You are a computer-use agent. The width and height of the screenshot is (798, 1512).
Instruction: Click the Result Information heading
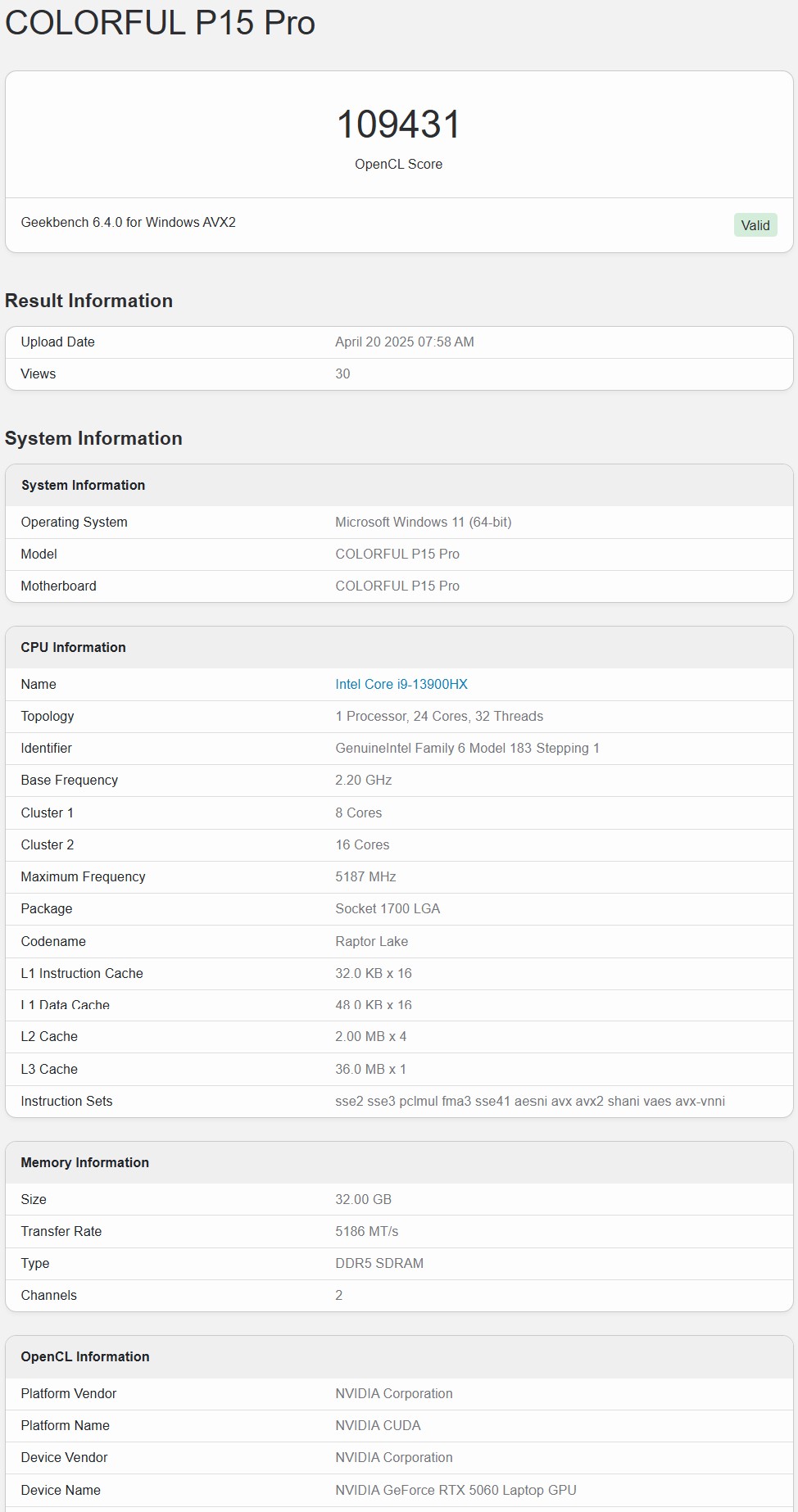pyautogui.click(x=88, y=301)
